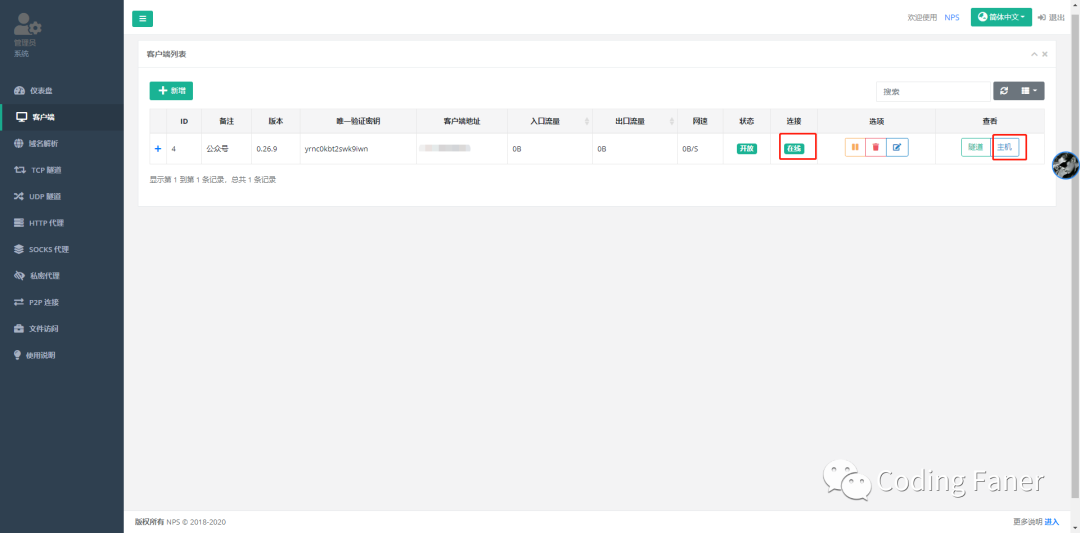Click the floating round avatar thumbnail
The height and width of the screenshot is (533, 1080).
pos(1066,165)
